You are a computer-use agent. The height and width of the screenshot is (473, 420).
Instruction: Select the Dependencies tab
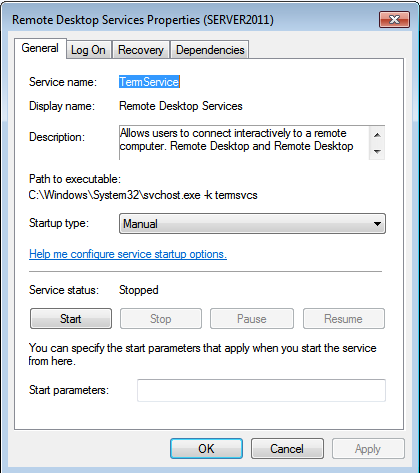coord(210,50)
